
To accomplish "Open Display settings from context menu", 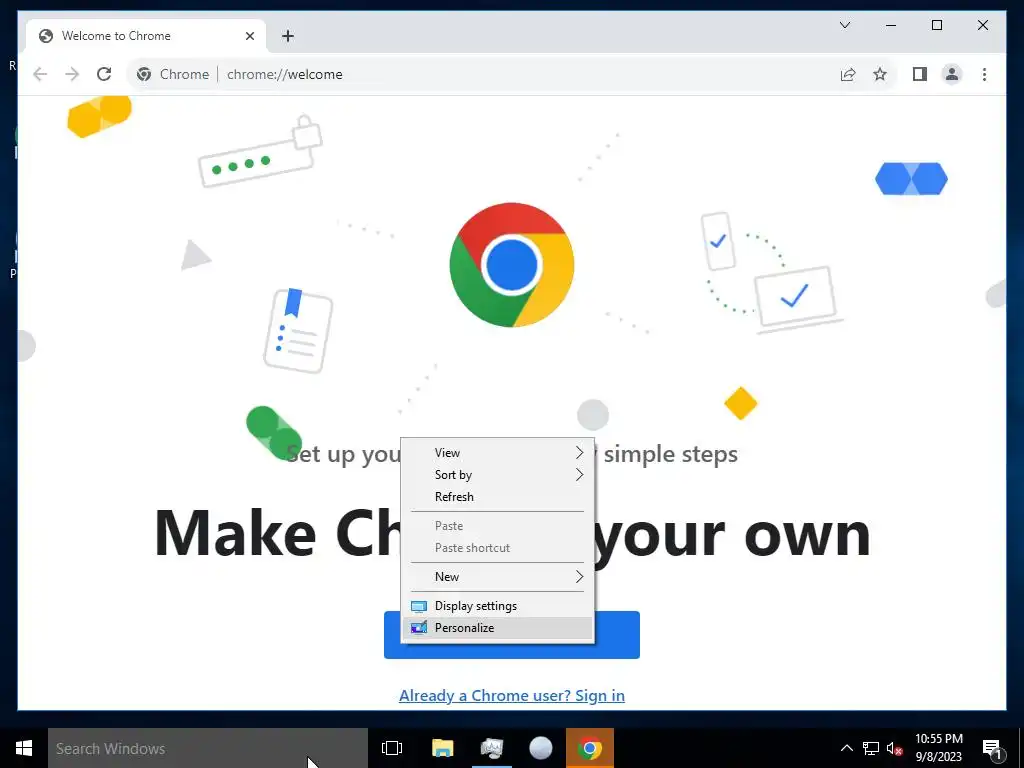I will pyautogui.click(x=498, y=606).
